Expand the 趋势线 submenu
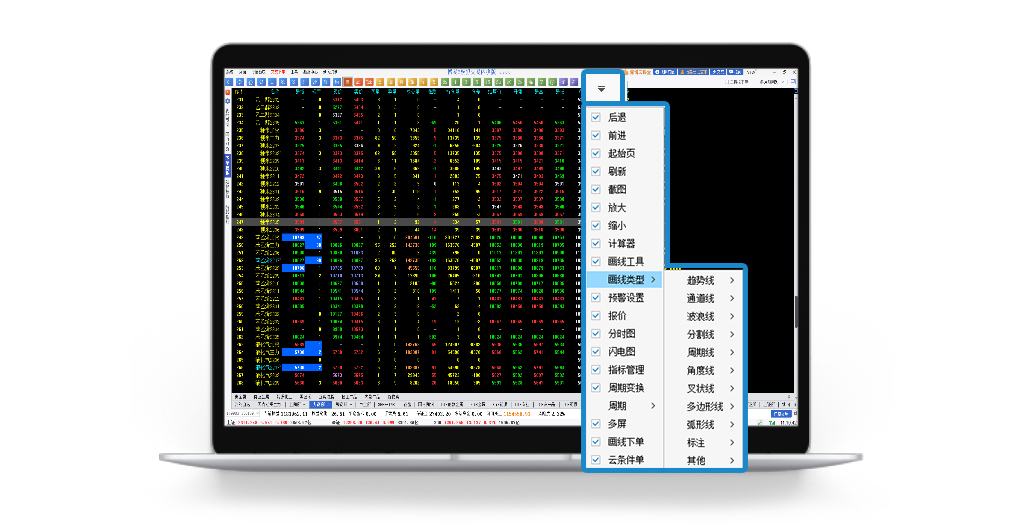Screen dimensions: 1024x525 pos(704,280)
